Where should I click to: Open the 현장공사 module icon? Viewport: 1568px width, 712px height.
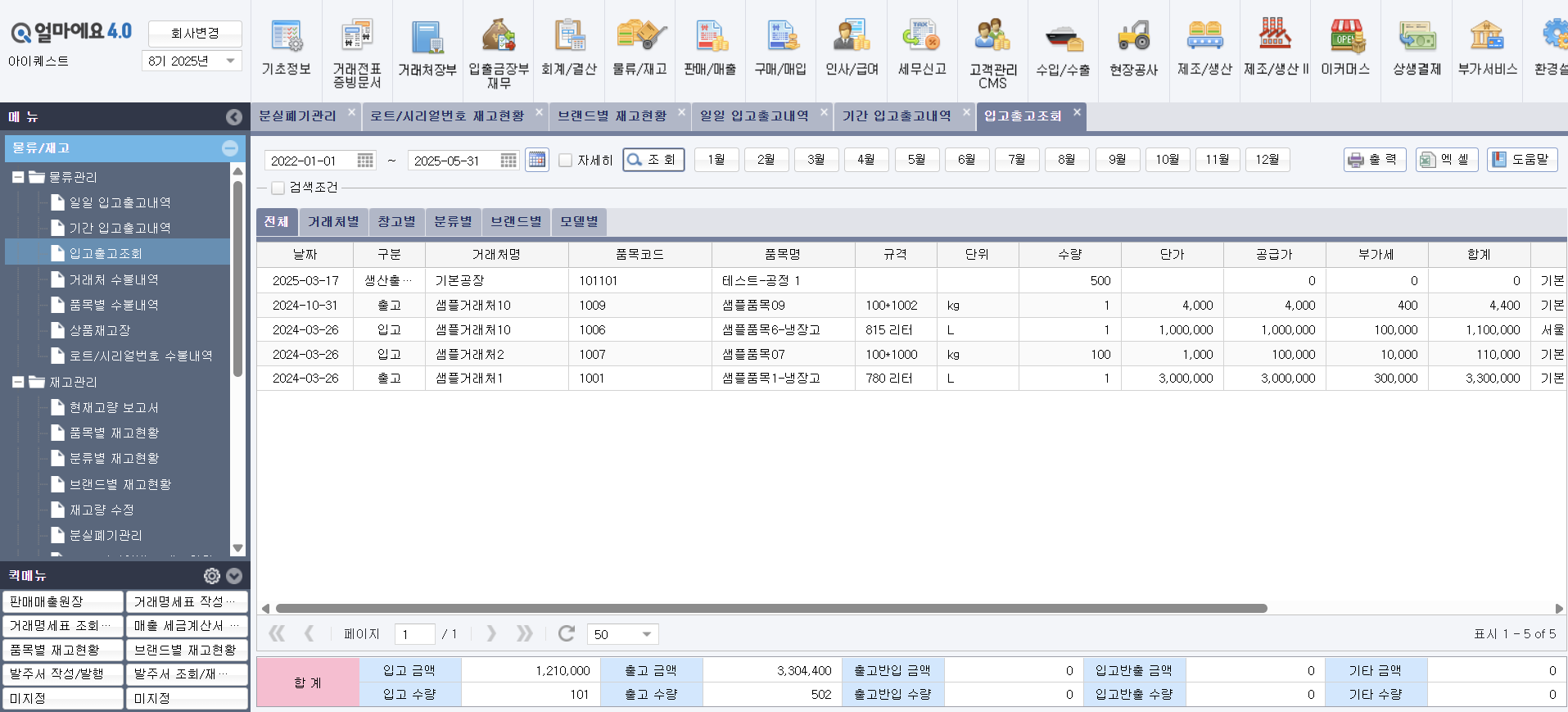click(x=1134, y=49)
